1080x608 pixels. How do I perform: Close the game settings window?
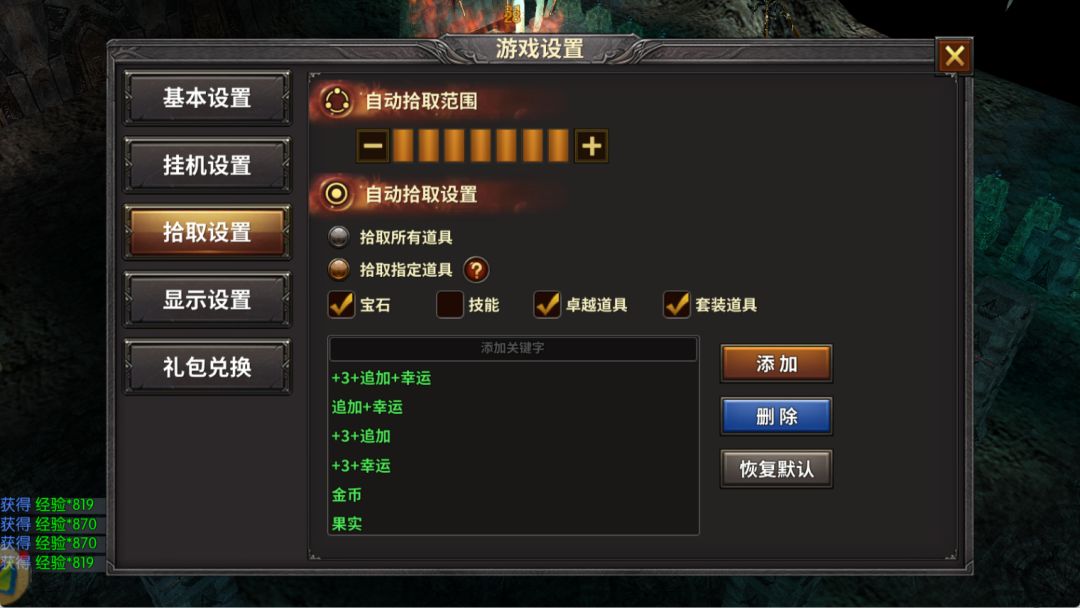954,56
